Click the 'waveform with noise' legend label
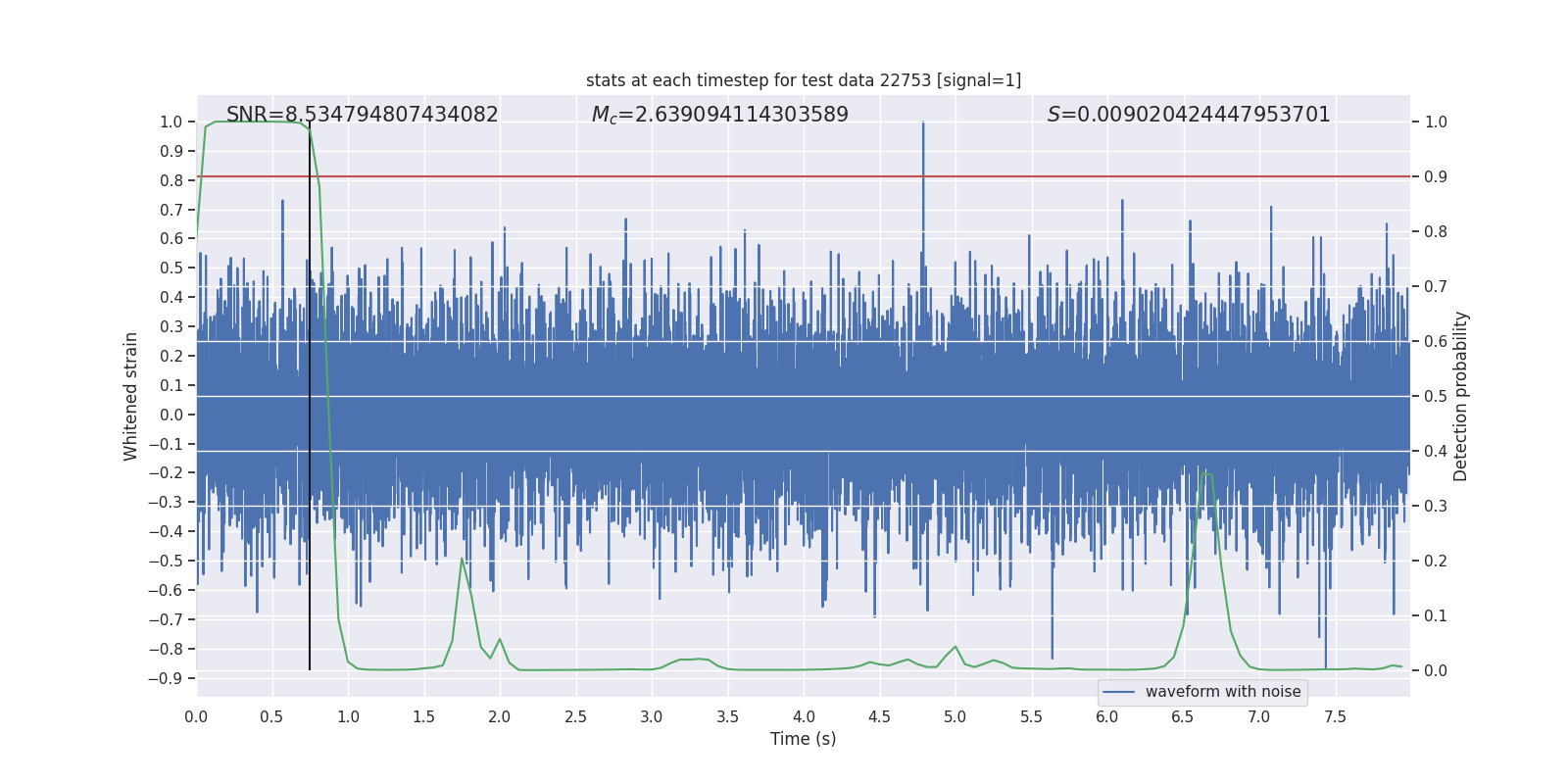This screenshot has height=784, width=1568. pos(1222,692)
